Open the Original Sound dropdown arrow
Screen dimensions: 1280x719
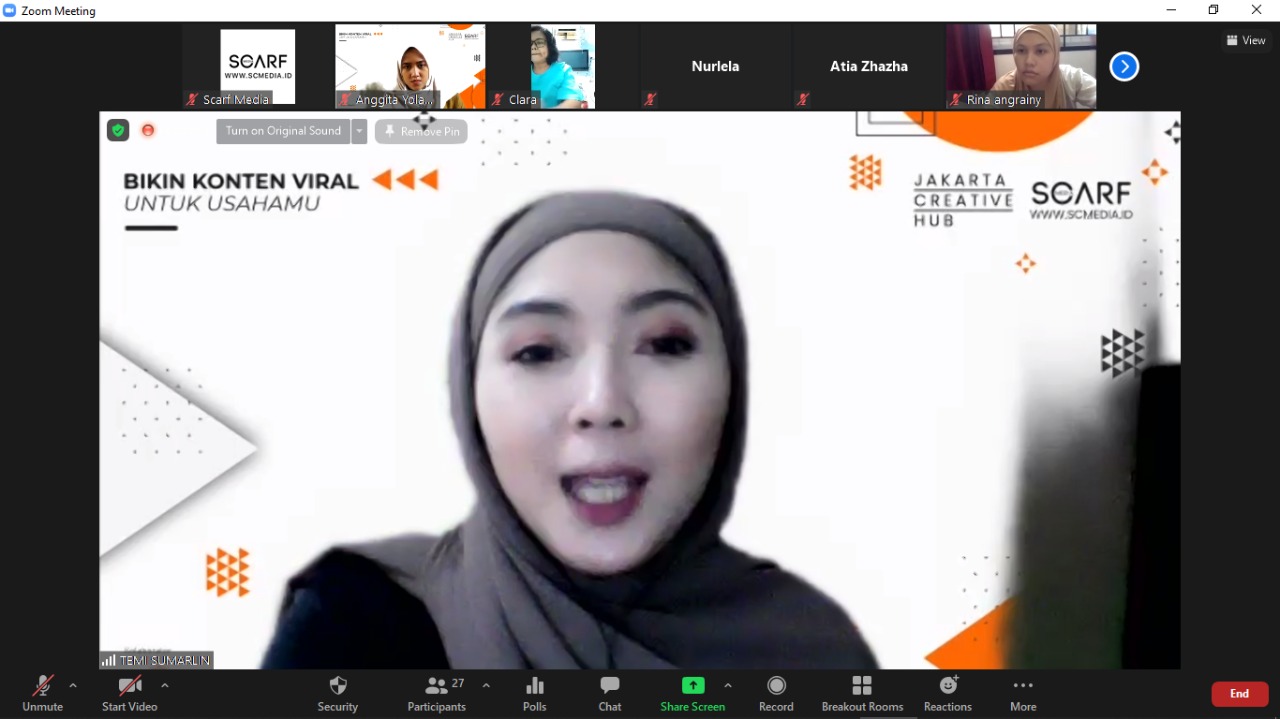359,131
